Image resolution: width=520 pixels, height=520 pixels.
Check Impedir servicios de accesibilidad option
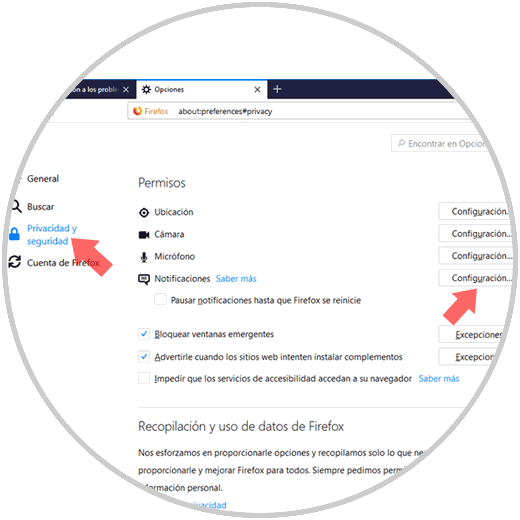tap(144, 378)
